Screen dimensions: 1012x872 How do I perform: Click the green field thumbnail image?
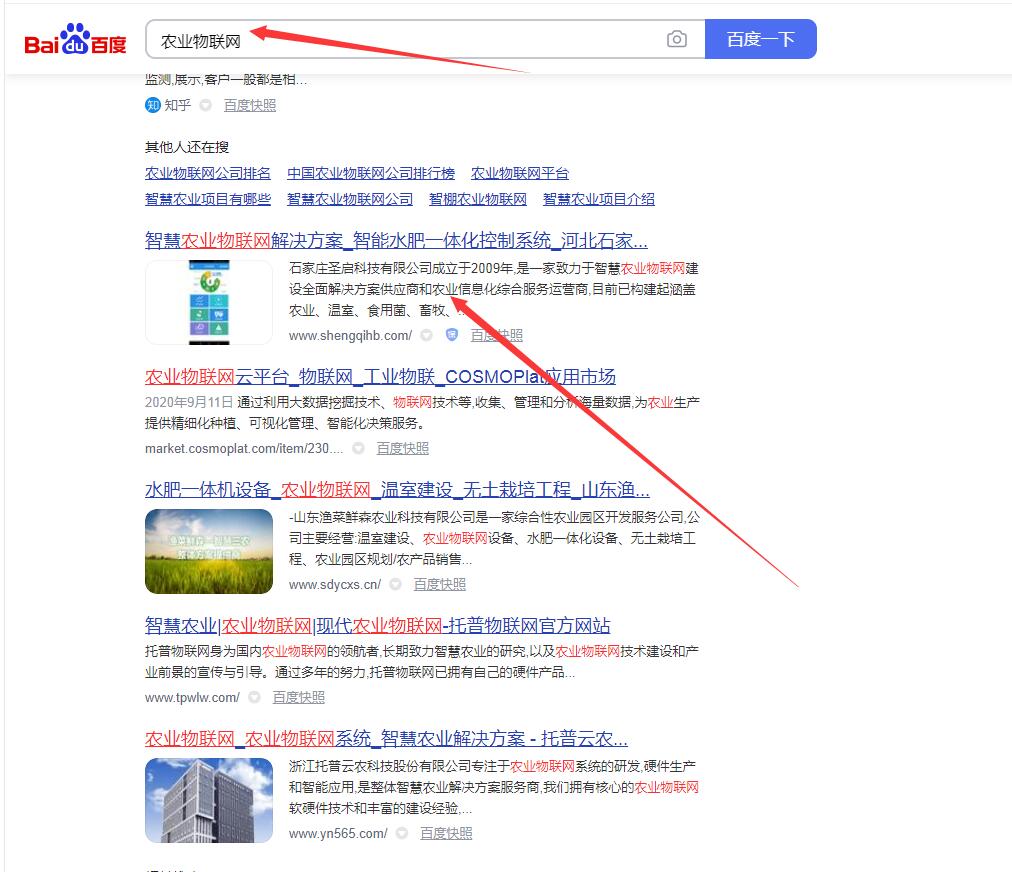click(x=209, y=551)
